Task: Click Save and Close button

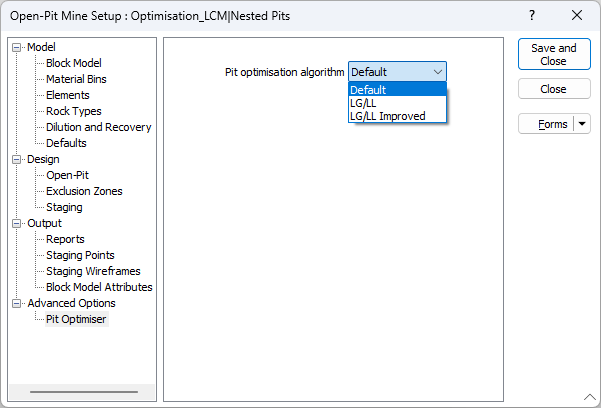Action: pyautogui.click(x=554, y=54)
